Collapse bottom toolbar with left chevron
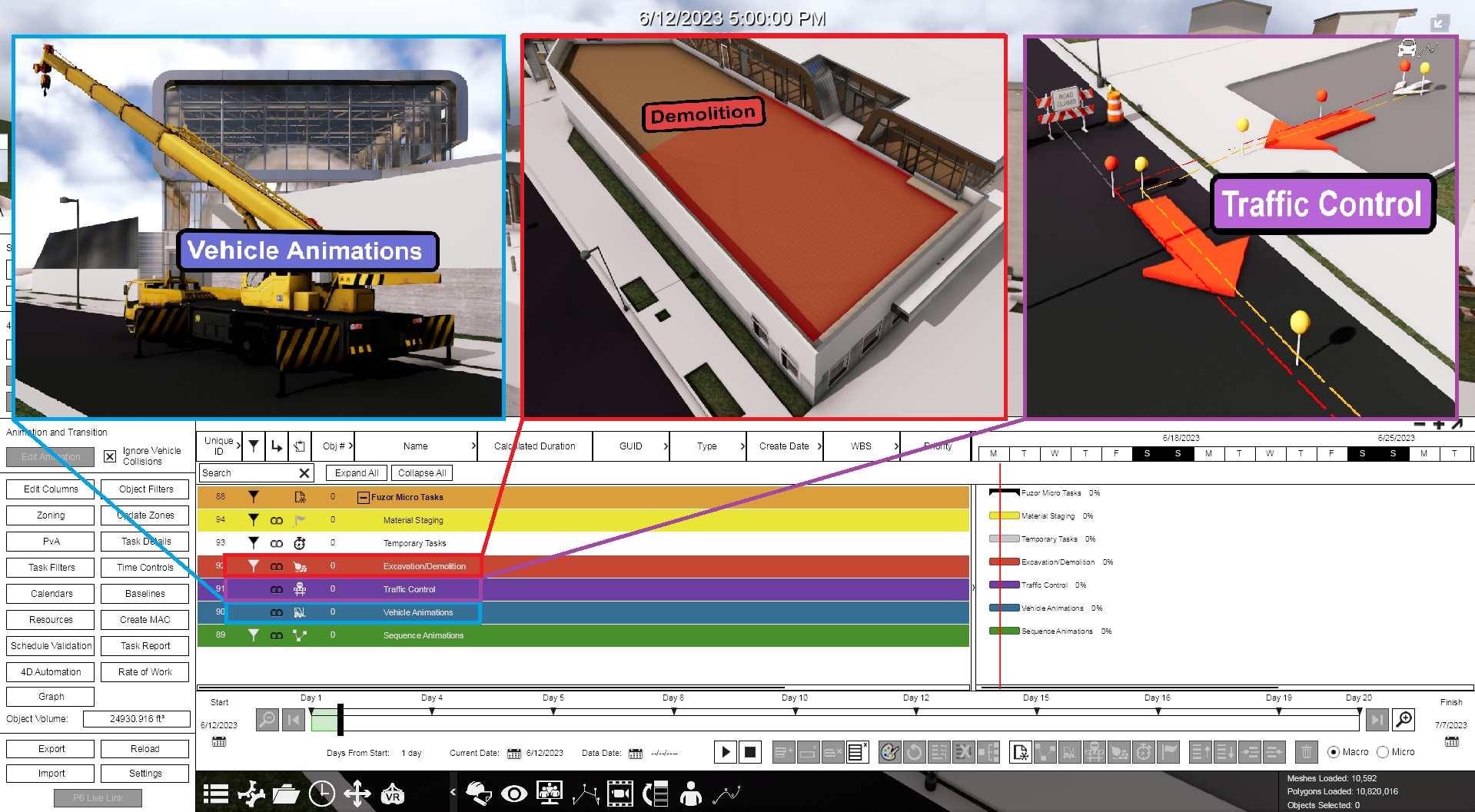This screenshot has width=1475, height=812. (x=453, y=792)
